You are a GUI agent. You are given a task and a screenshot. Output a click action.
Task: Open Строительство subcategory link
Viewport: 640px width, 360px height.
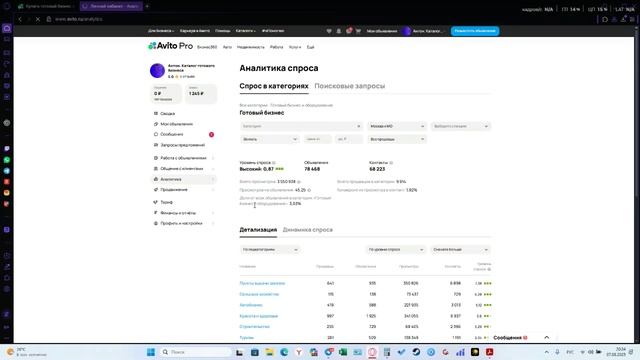tap(254, 327)
